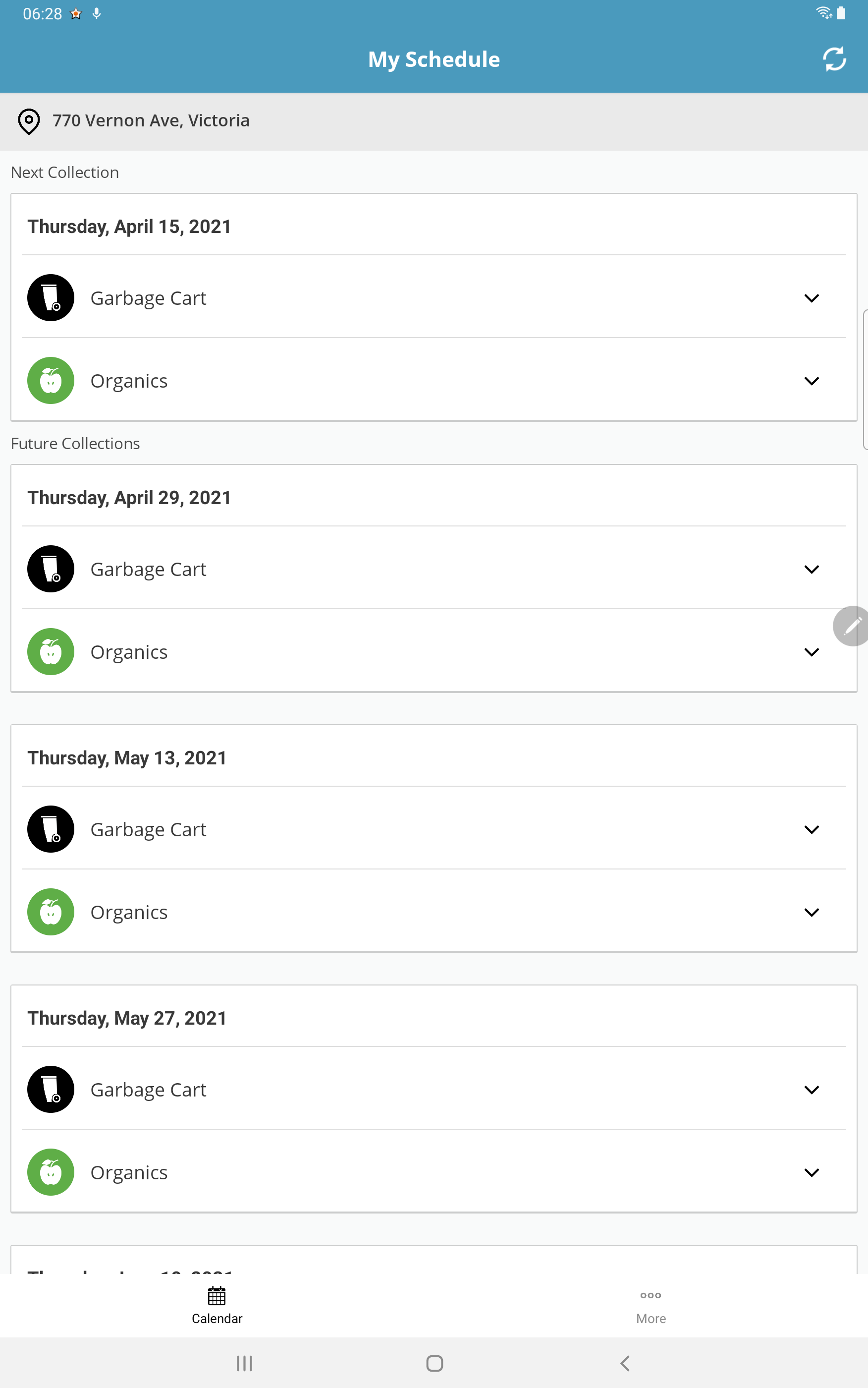Viewport: 868px width, 1388px height.
Task: Expand April 15 Garbage Cart chevron
Action: tap(811, 298)
